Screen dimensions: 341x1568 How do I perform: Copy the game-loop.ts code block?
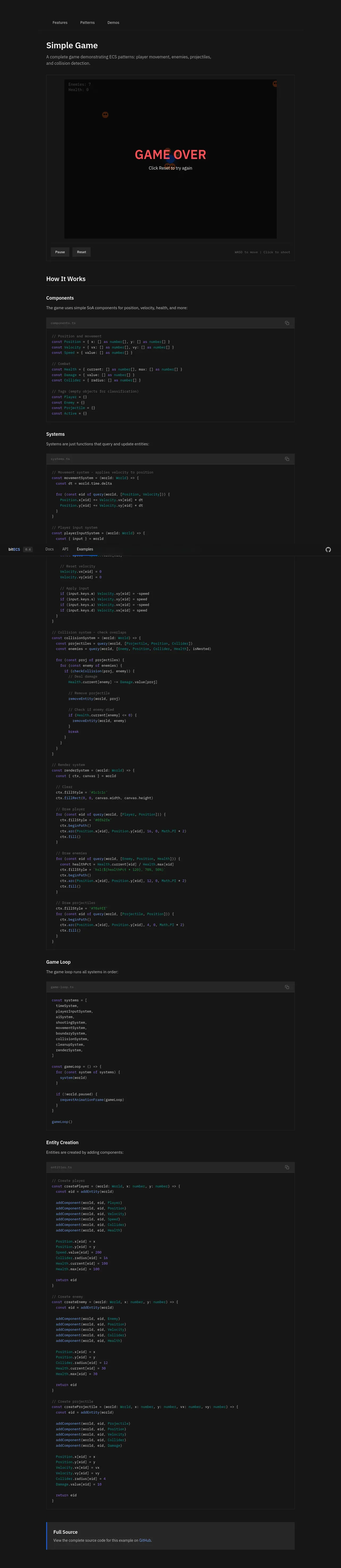pyautogui.click(x=287, y=987)
